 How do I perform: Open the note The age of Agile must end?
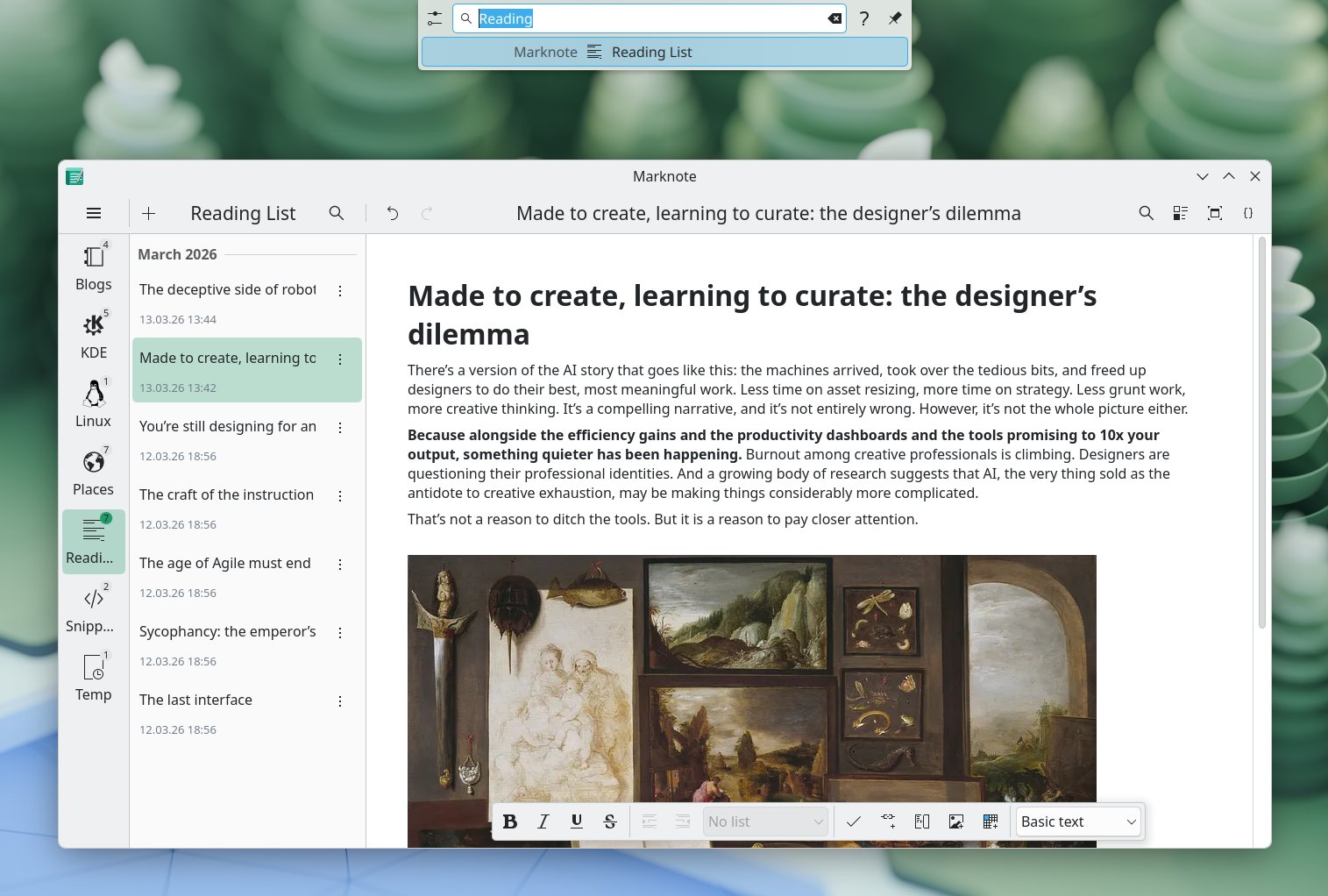225,563
